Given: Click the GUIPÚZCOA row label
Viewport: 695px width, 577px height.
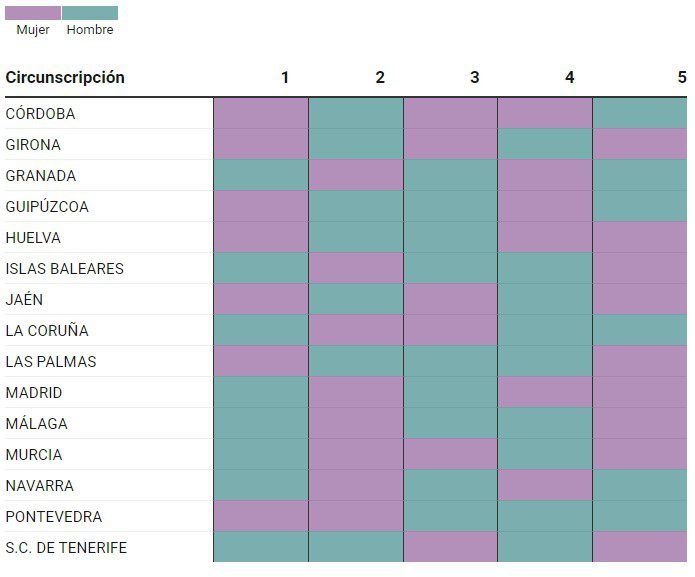Looking at the screenshot, I should tap(47, 207).
